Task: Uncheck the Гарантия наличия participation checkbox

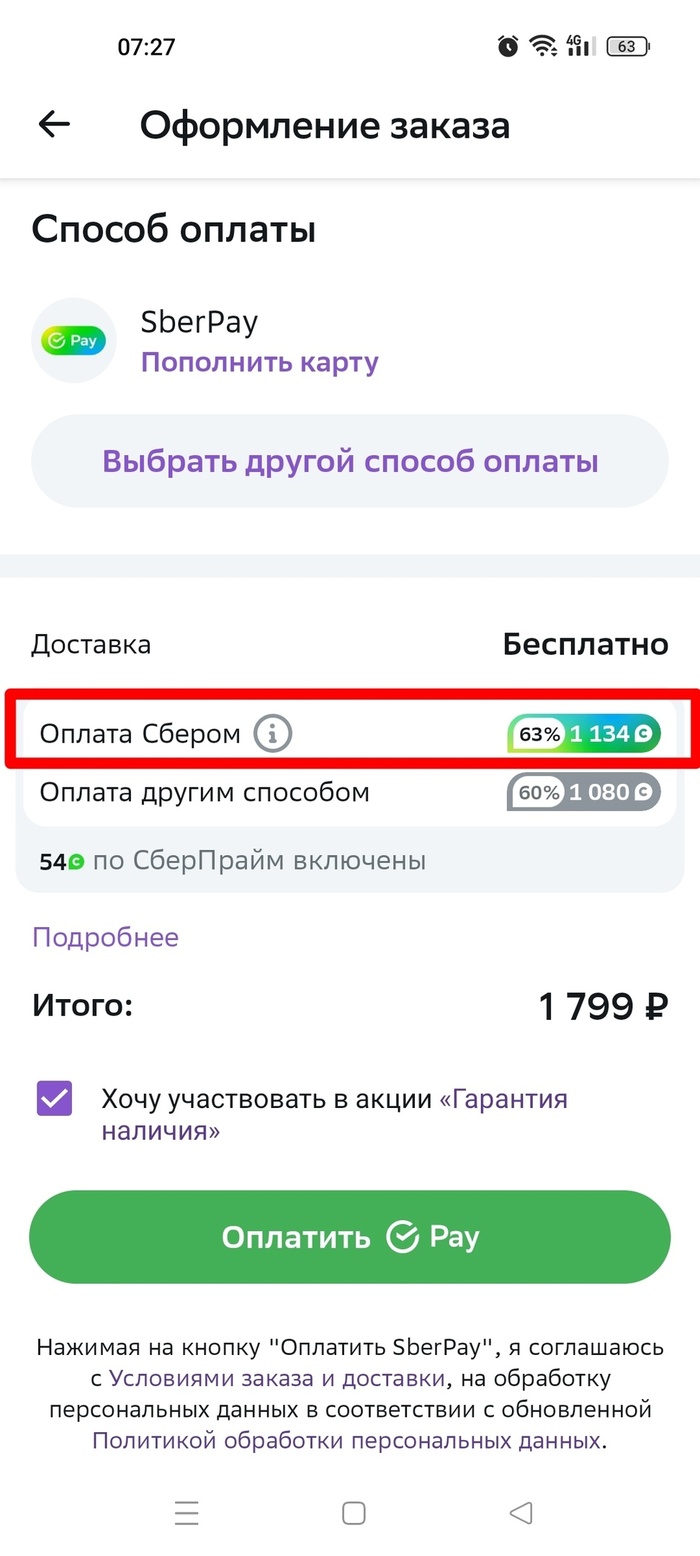Action: (55, 1098)
